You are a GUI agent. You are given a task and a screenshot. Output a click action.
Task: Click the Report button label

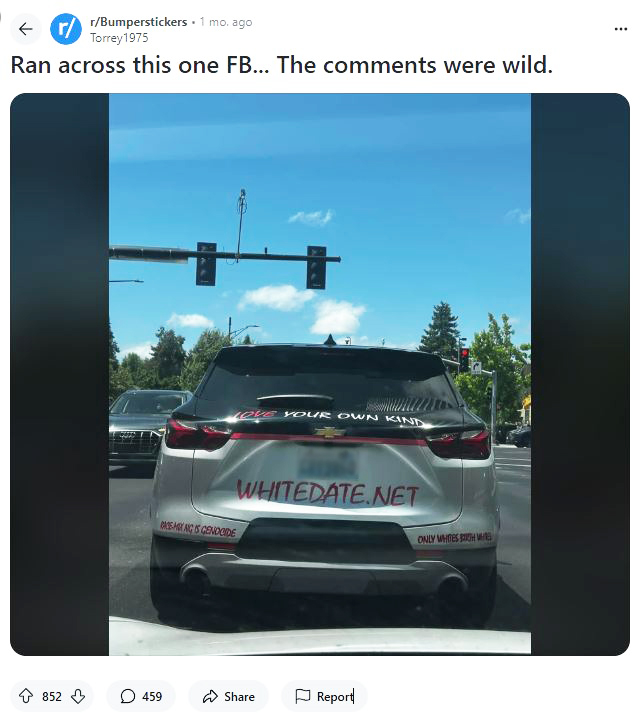335,696
